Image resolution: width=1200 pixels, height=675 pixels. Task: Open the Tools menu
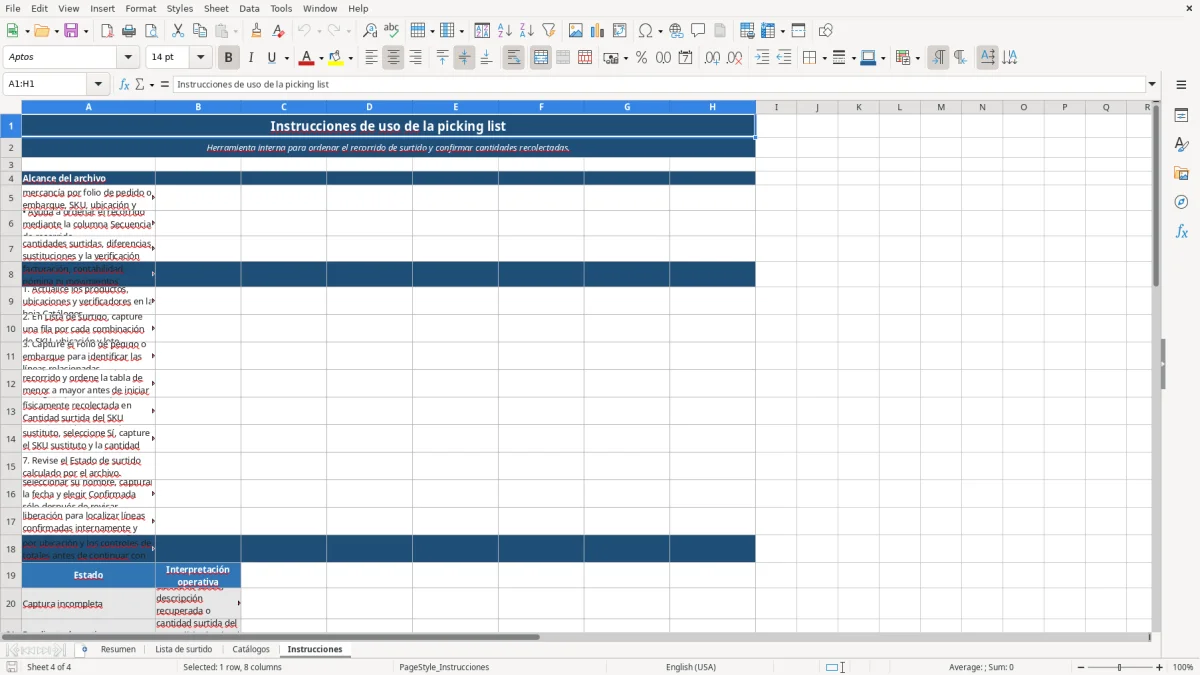[x=281, y=8]
